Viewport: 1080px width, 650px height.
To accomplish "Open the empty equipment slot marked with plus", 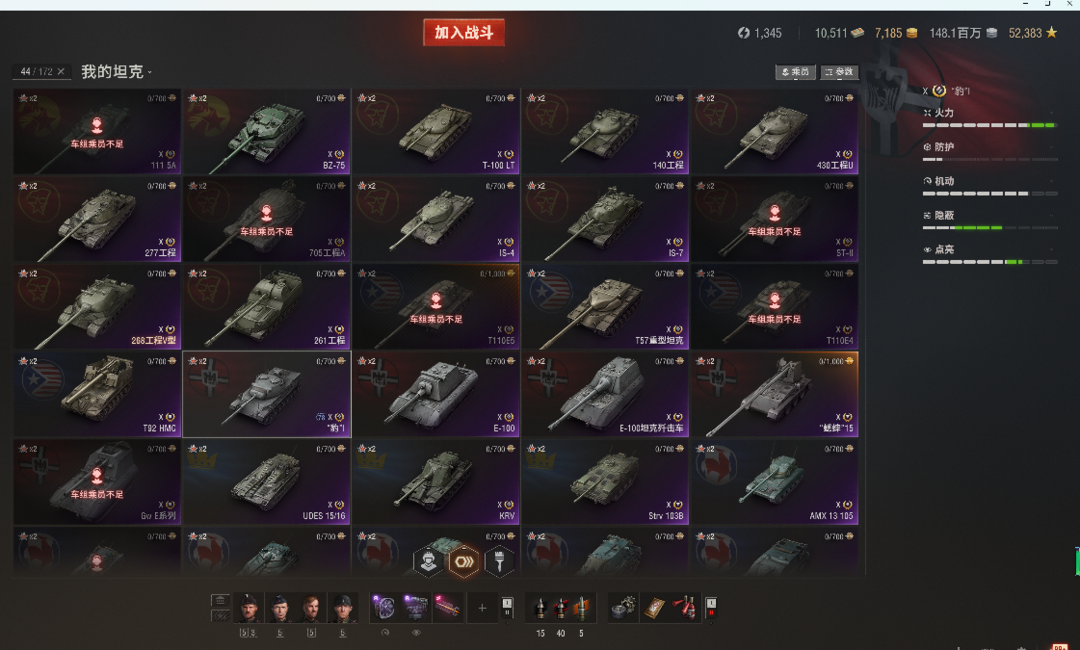I will click(482, 608).
